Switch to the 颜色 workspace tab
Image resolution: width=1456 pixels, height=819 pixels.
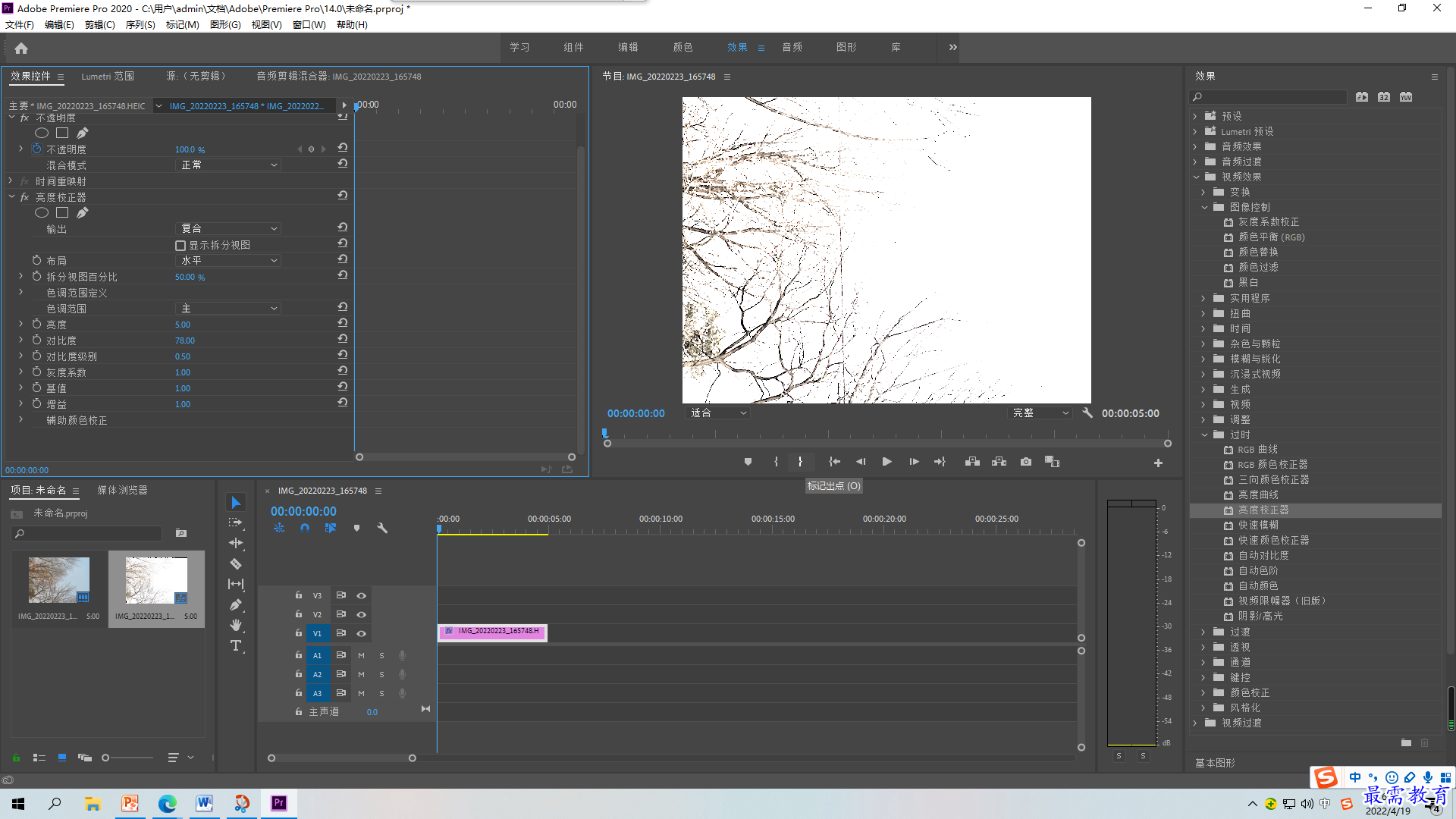point(682,47)
